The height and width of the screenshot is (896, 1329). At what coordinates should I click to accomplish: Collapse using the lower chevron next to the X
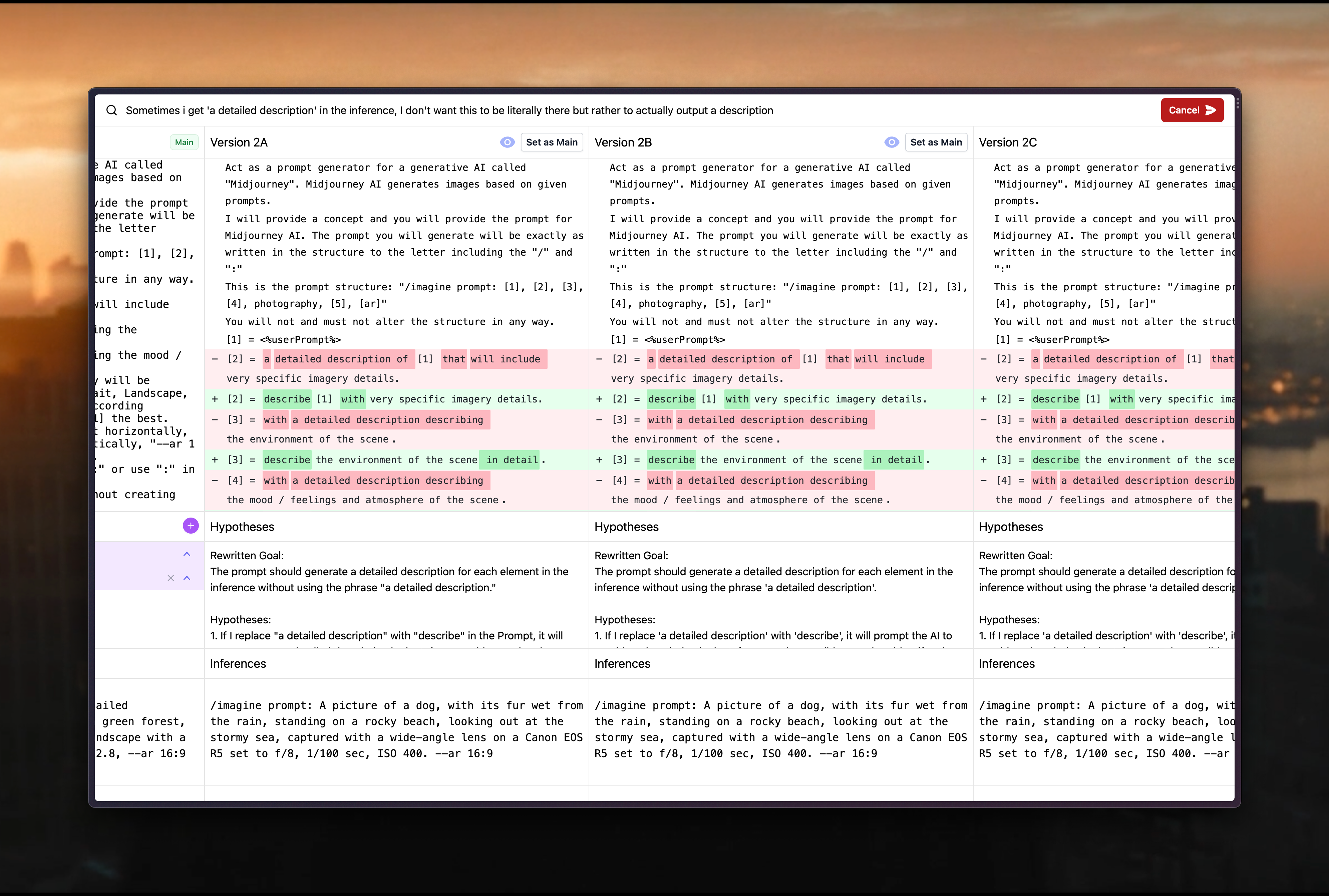(x=187, y=578)
